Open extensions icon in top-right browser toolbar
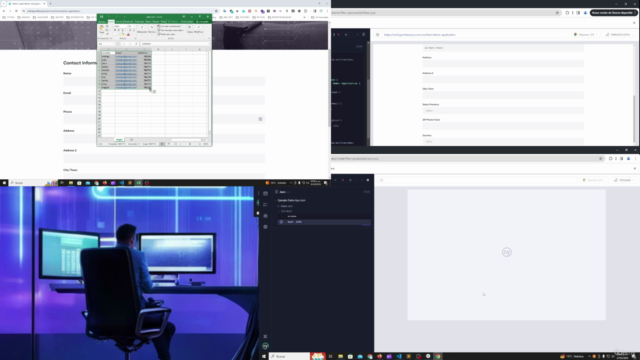640x360 pixels. tap(567, 13)
